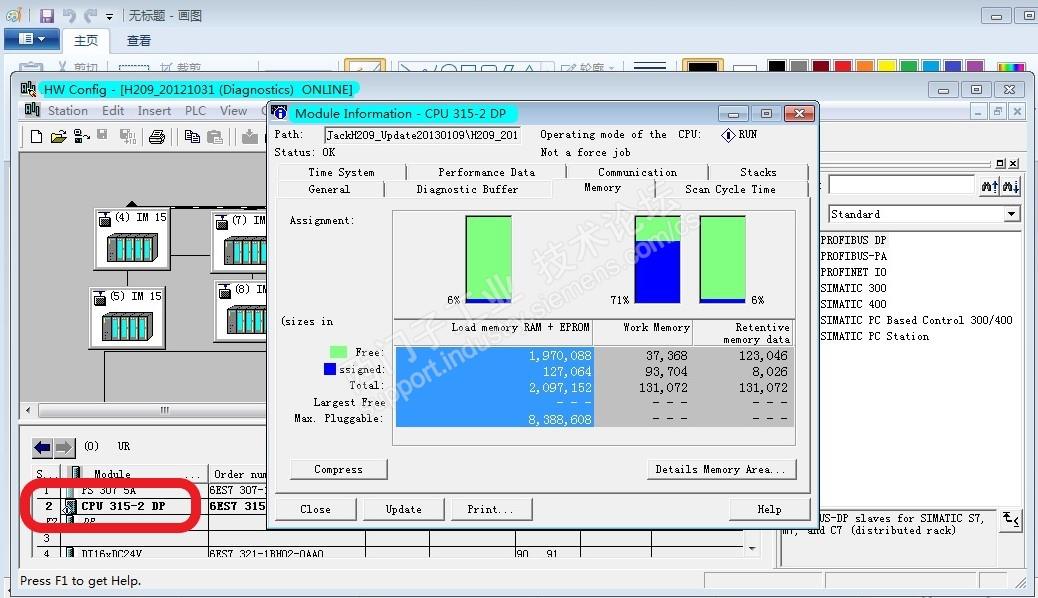Viewport: 1038px width, 598px height.
Task: Open the PLC menu in HW Config
Action: (195, 111)
